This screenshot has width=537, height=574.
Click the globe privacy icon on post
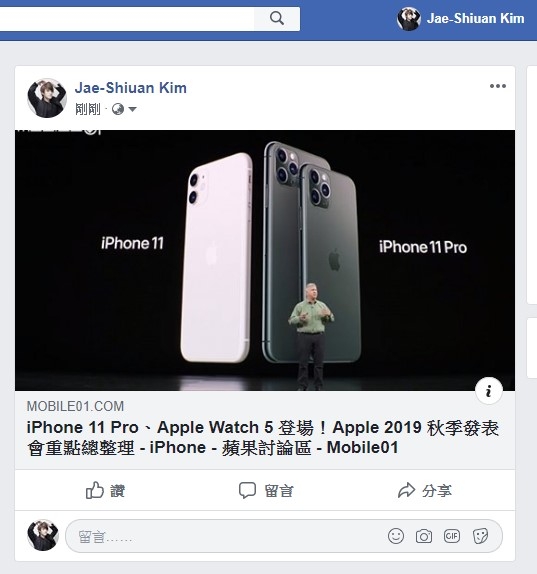[x=118, y=109]
